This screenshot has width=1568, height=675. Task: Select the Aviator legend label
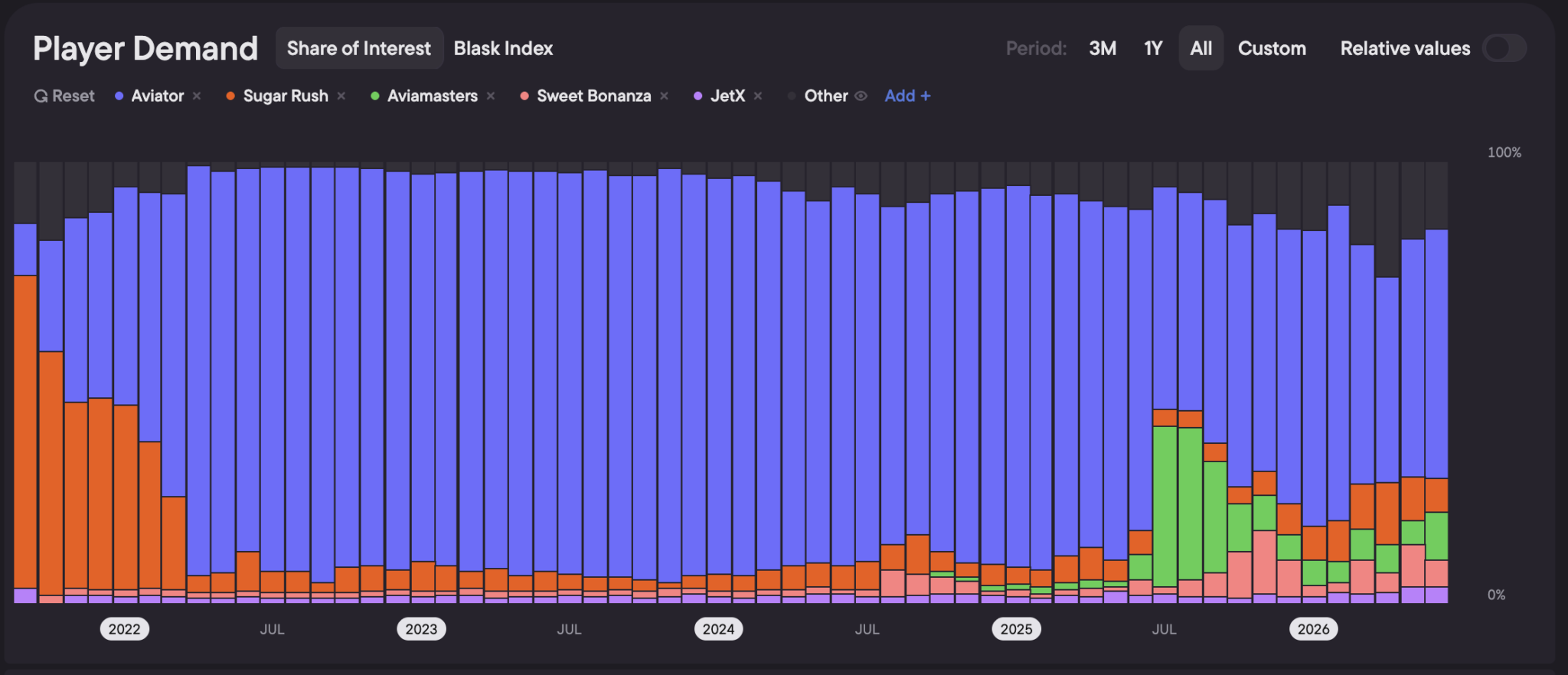pos(158,96)
